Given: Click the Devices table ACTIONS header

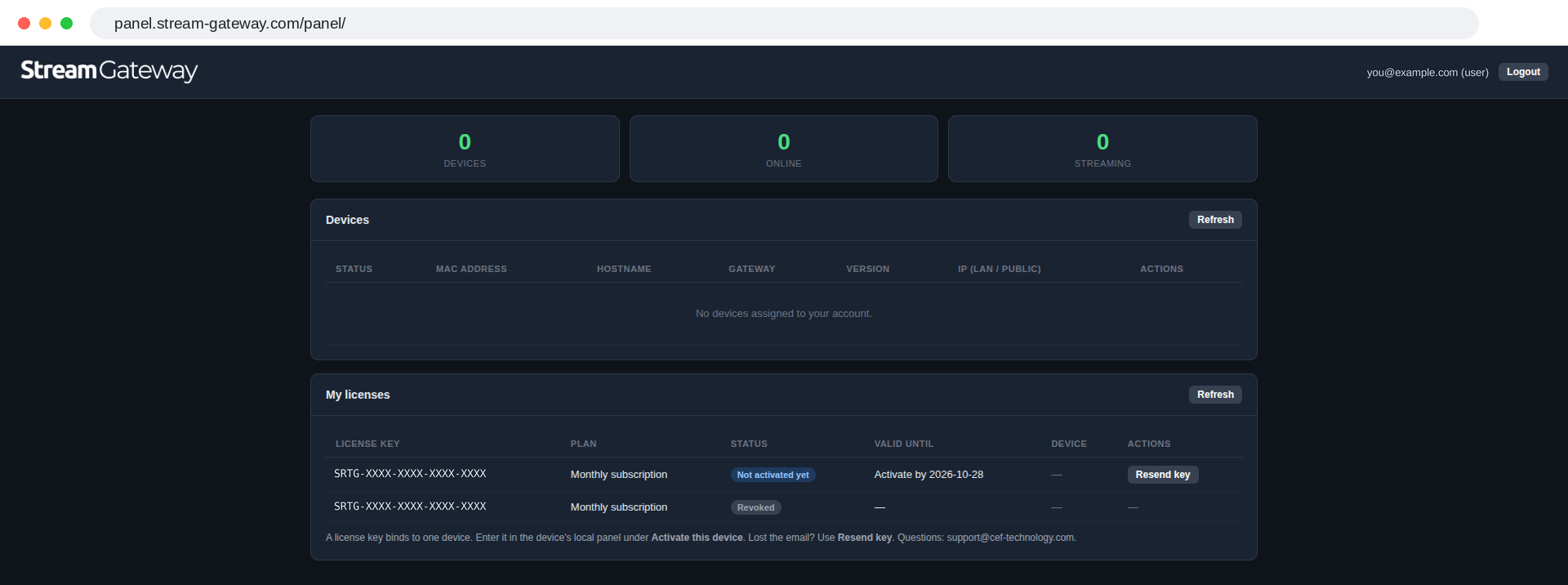Looking at the screenshot, I should (1161, 269).
